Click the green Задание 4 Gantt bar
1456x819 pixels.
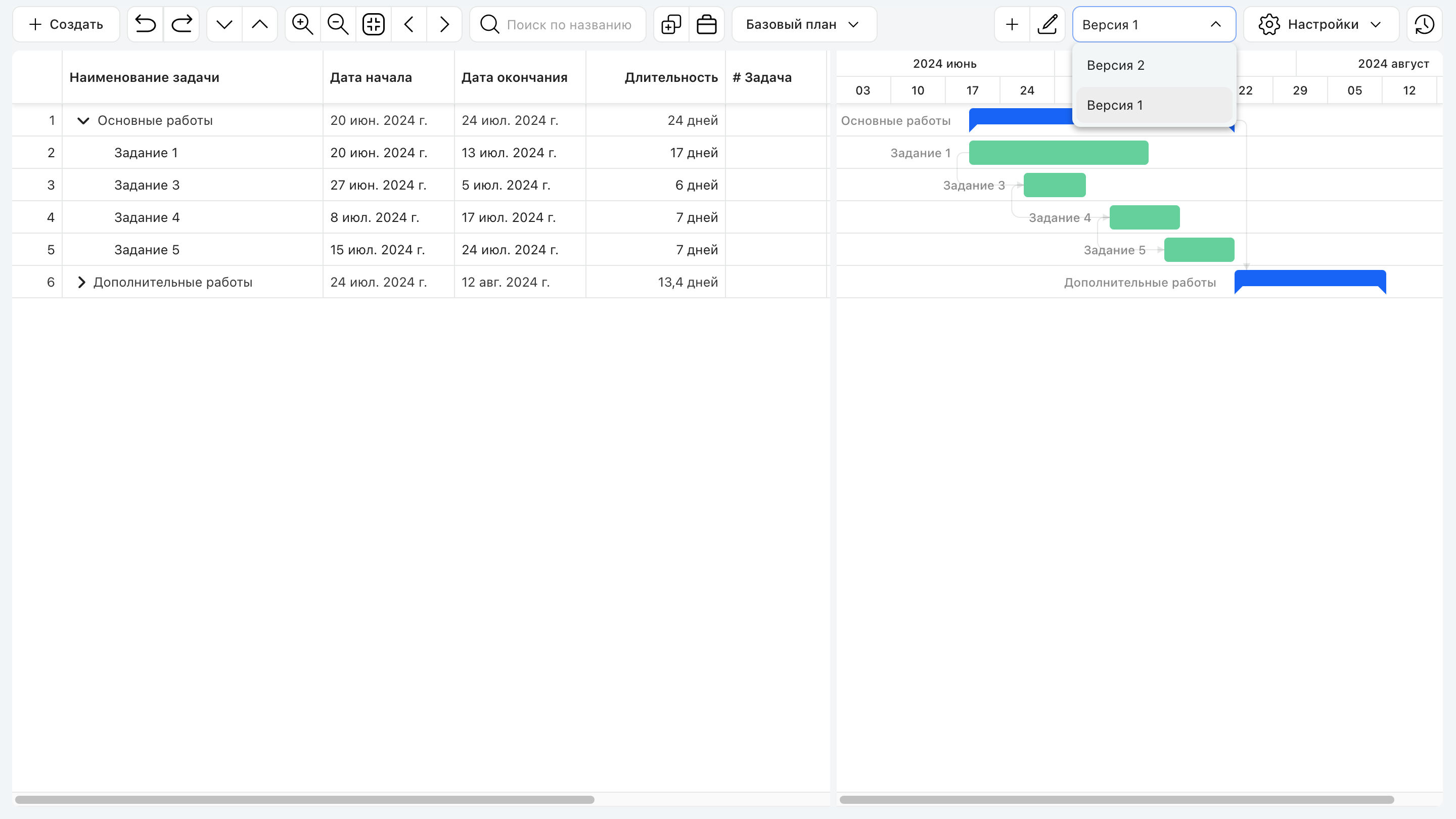1145,217
